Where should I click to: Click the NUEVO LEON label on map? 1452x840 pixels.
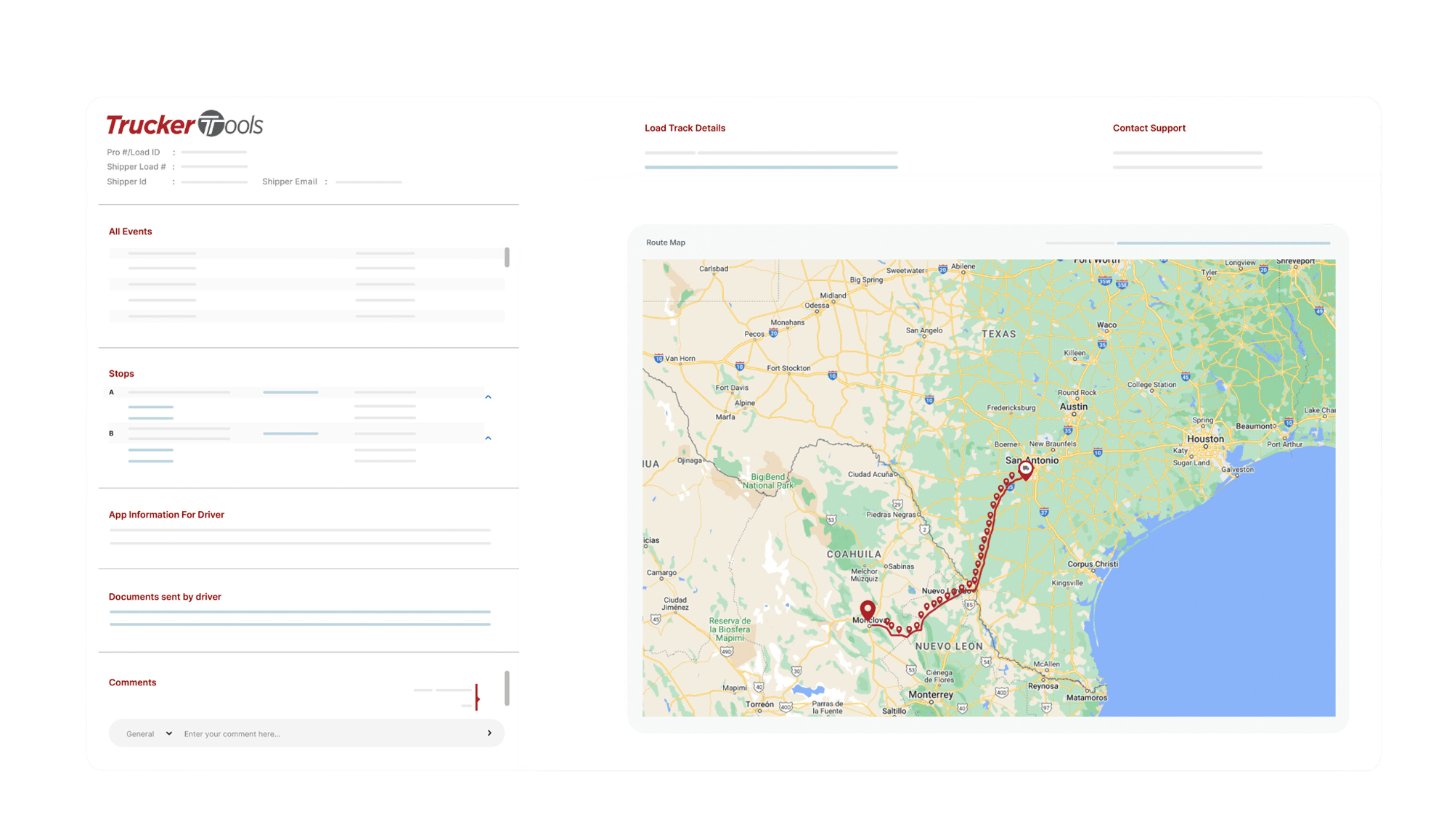949,646
